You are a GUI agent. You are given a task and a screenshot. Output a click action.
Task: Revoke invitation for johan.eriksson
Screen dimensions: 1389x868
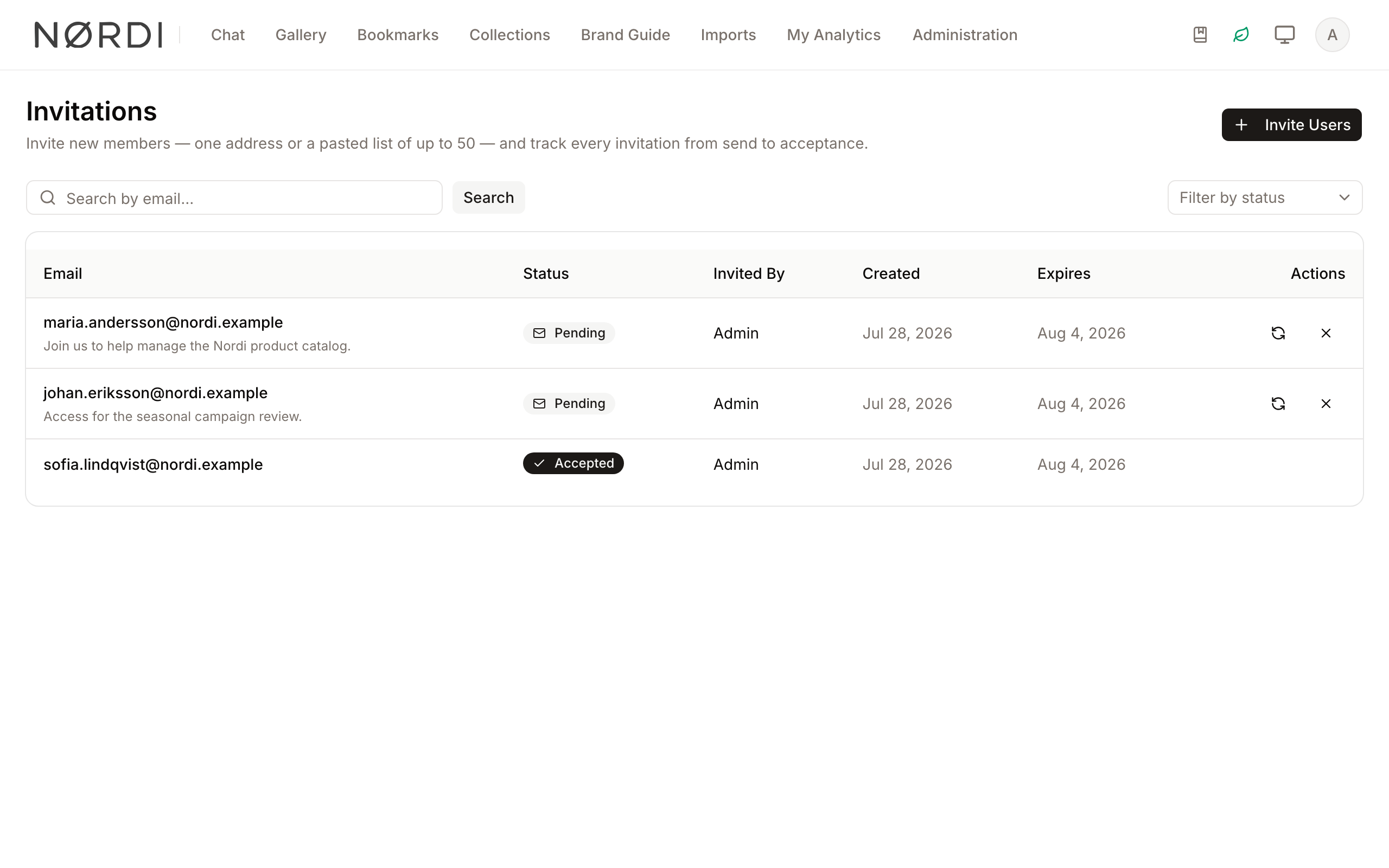coord(1326,404)
